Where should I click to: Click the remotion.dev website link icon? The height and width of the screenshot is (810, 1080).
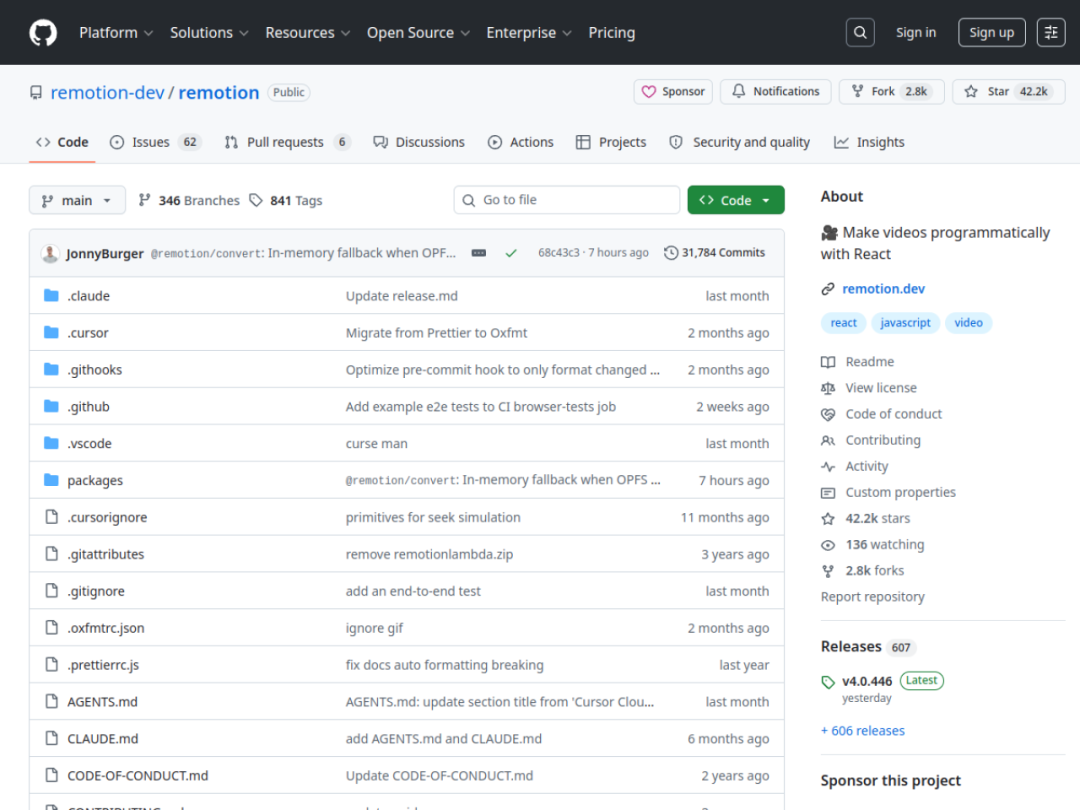point(828,288)
